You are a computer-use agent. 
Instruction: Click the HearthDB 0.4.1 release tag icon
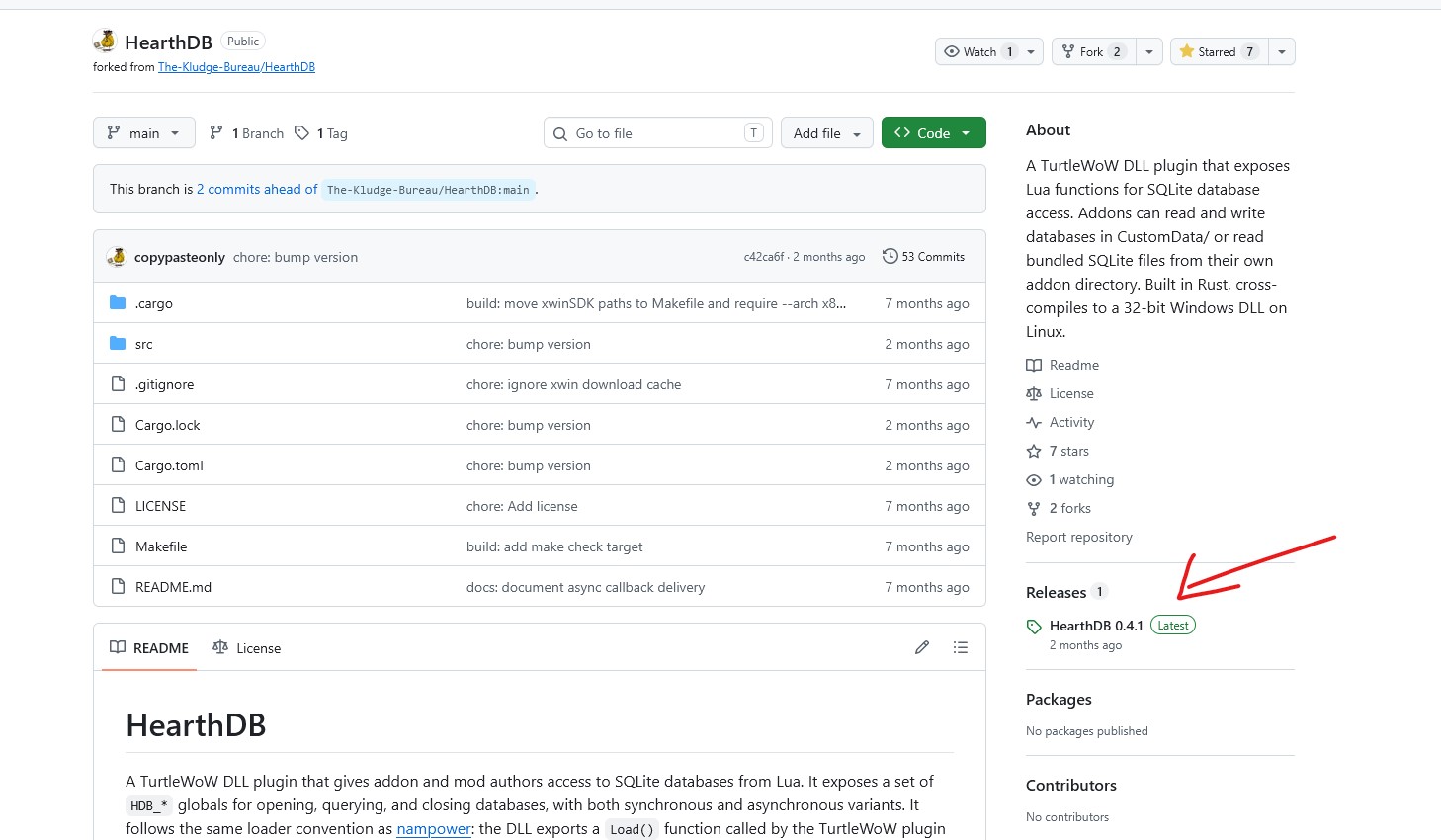1034,627
